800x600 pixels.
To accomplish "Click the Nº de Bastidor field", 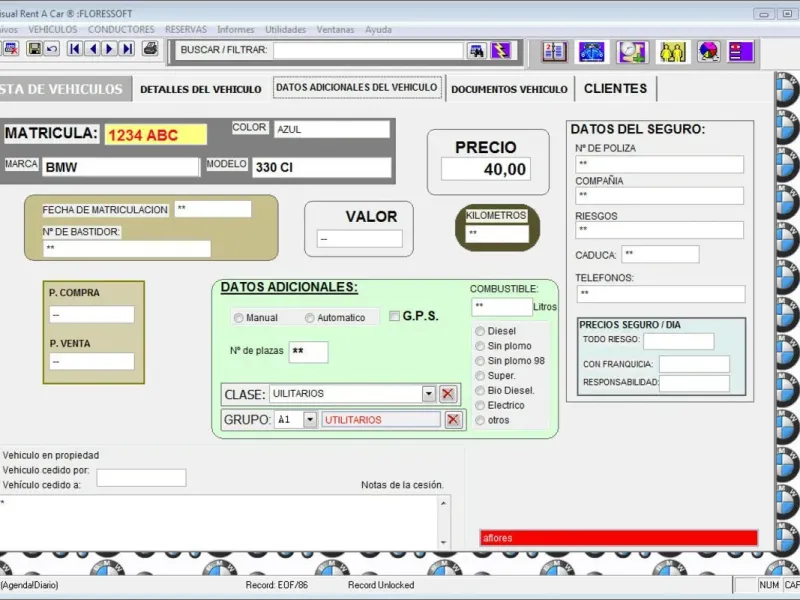I will coord(127,248).
